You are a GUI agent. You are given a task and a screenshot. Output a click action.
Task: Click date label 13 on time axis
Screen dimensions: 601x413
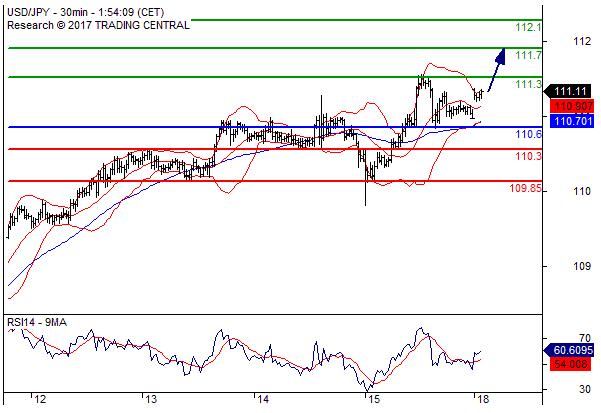(151, 400)
